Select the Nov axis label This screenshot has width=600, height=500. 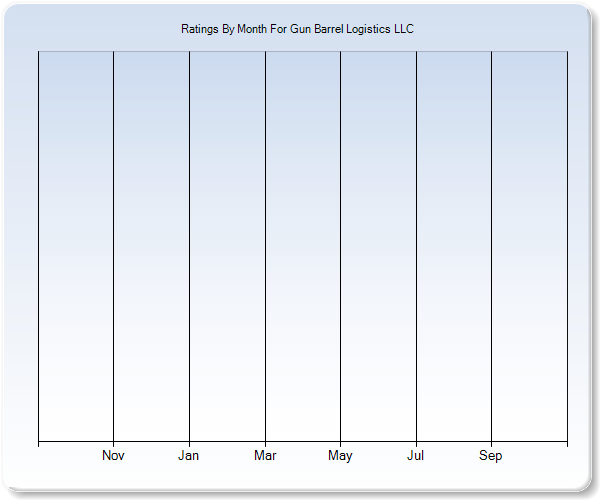tap(114, 456)
